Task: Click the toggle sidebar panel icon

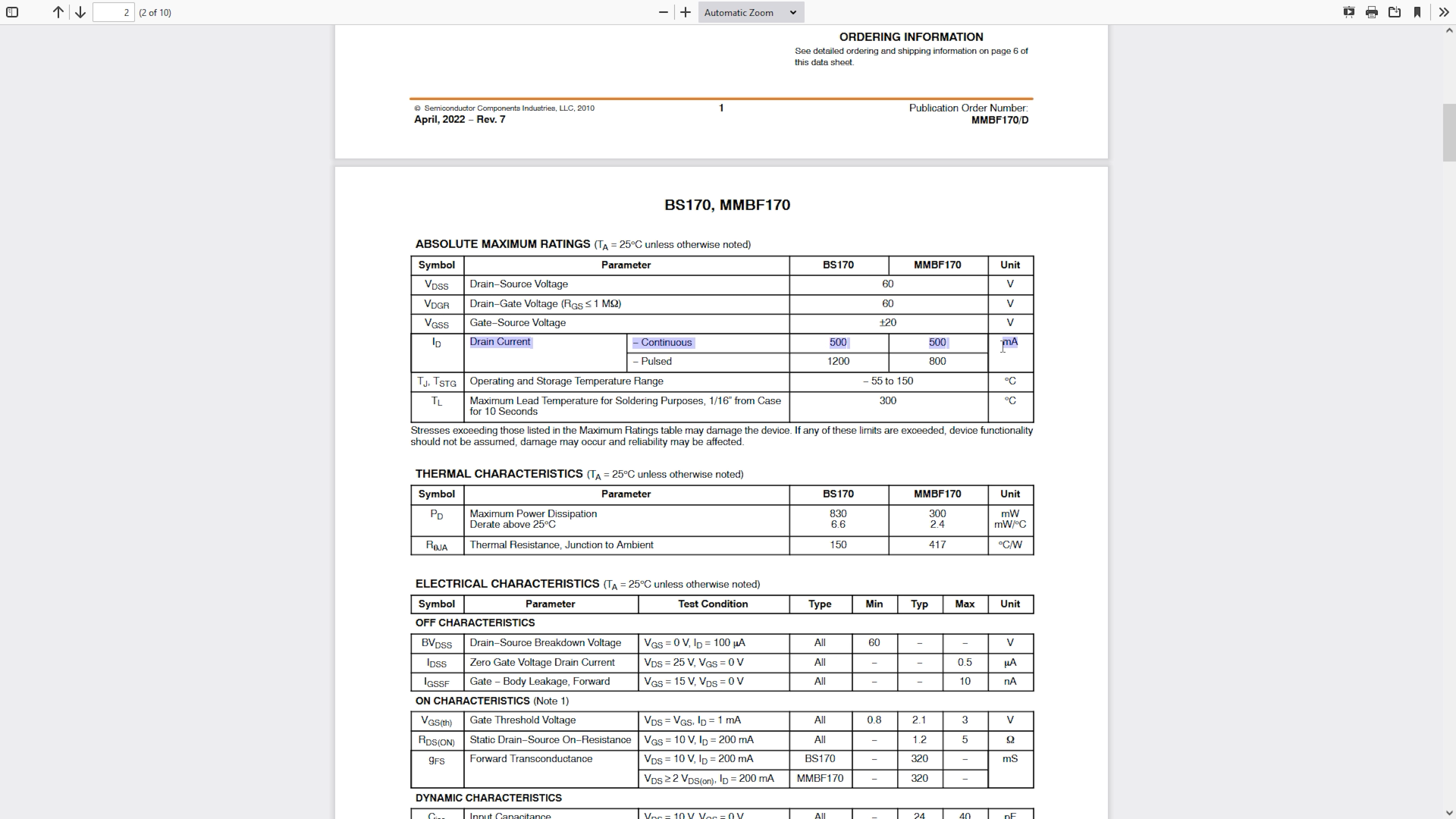Action: (x=12, y=12)
